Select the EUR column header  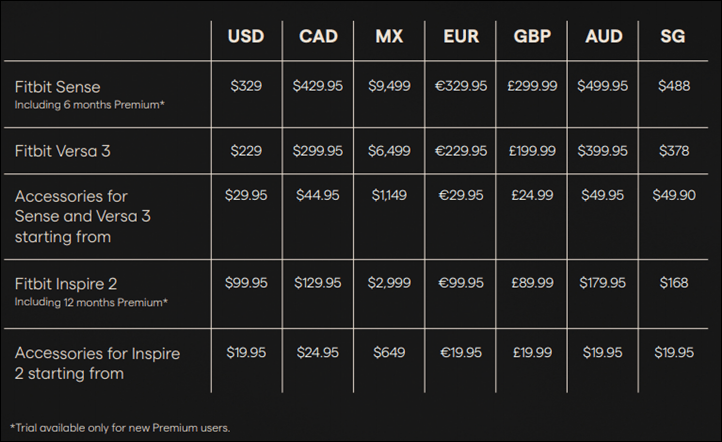(x=461, y=36)
